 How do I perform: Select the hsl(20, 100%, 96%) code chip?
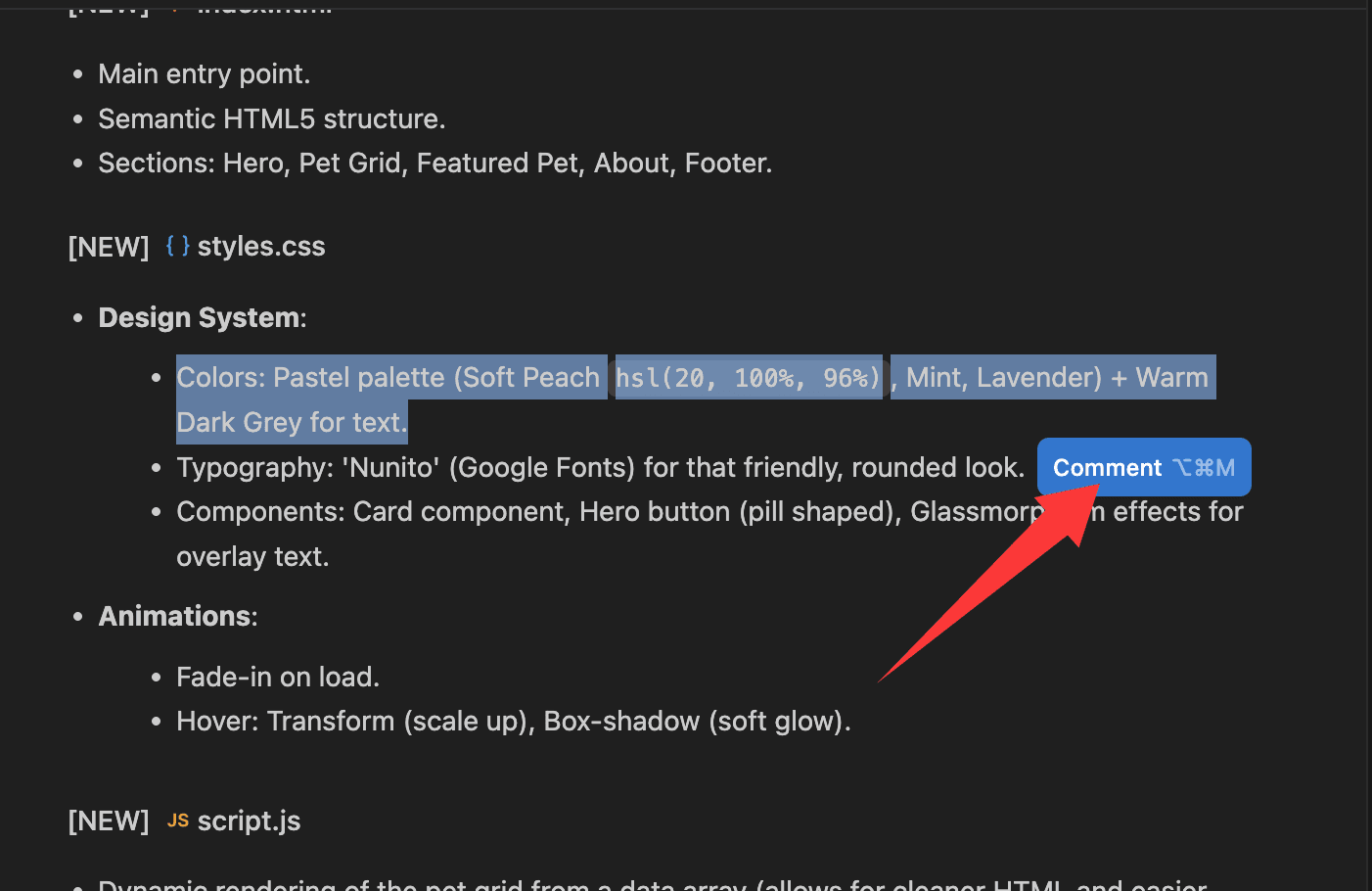click(x=748, y=378)
